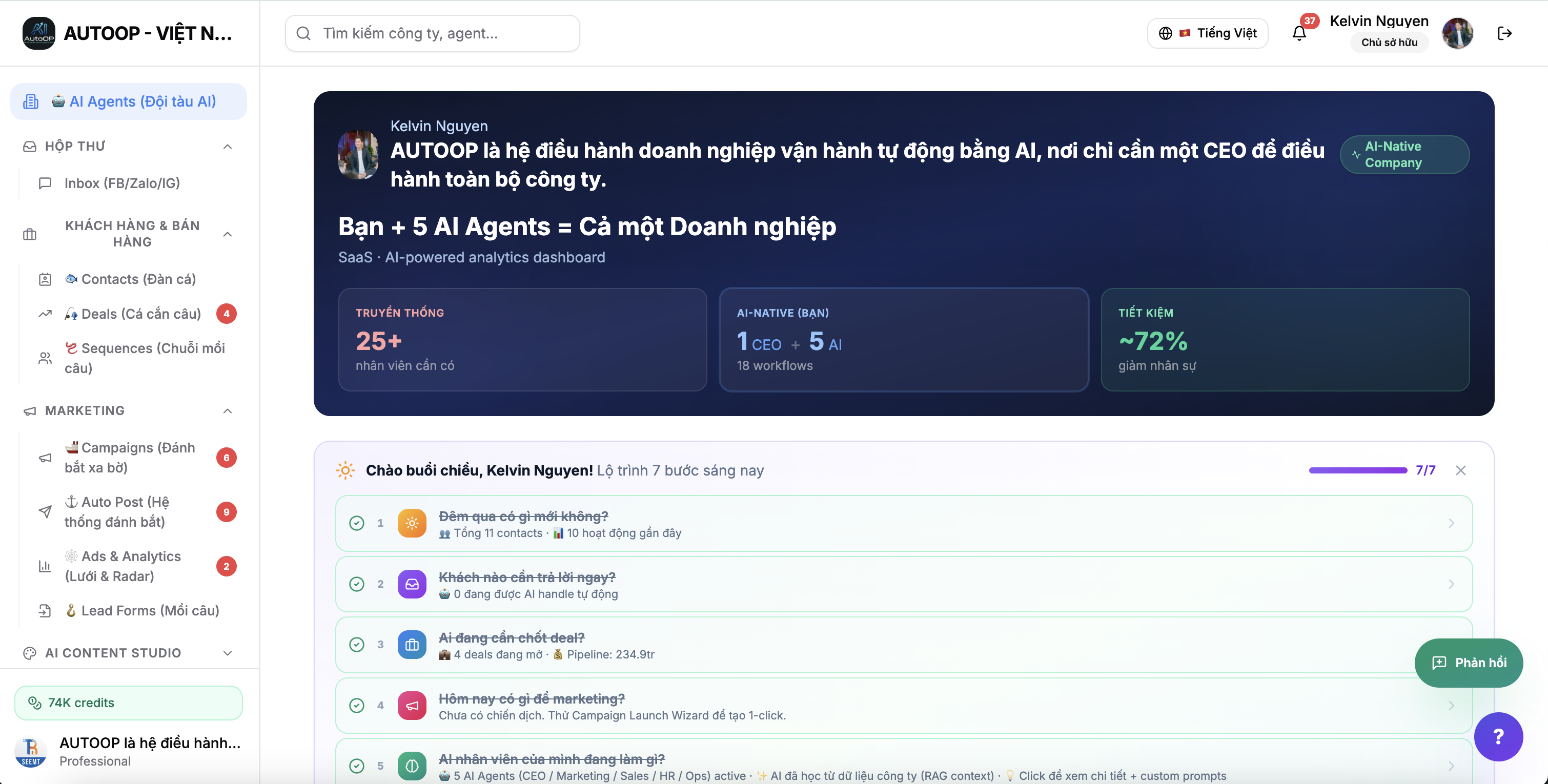Toggle the step 3 completed checkmark
Screen dimensions: 1548x784
point(356,645)
